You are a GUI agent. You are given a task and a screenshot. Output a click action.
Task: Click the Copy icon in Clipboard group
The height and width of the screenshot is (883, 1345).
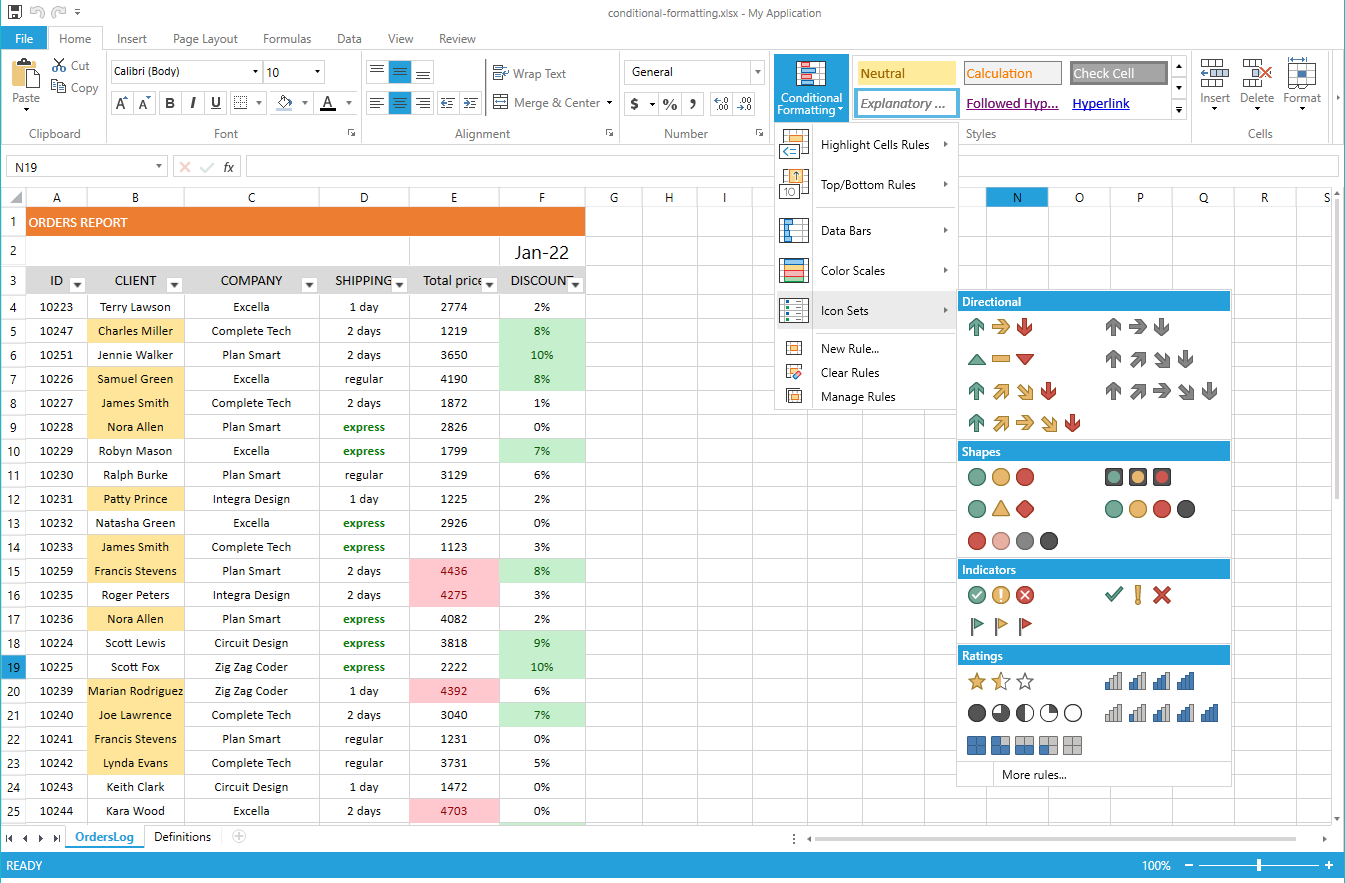[58, 88]
